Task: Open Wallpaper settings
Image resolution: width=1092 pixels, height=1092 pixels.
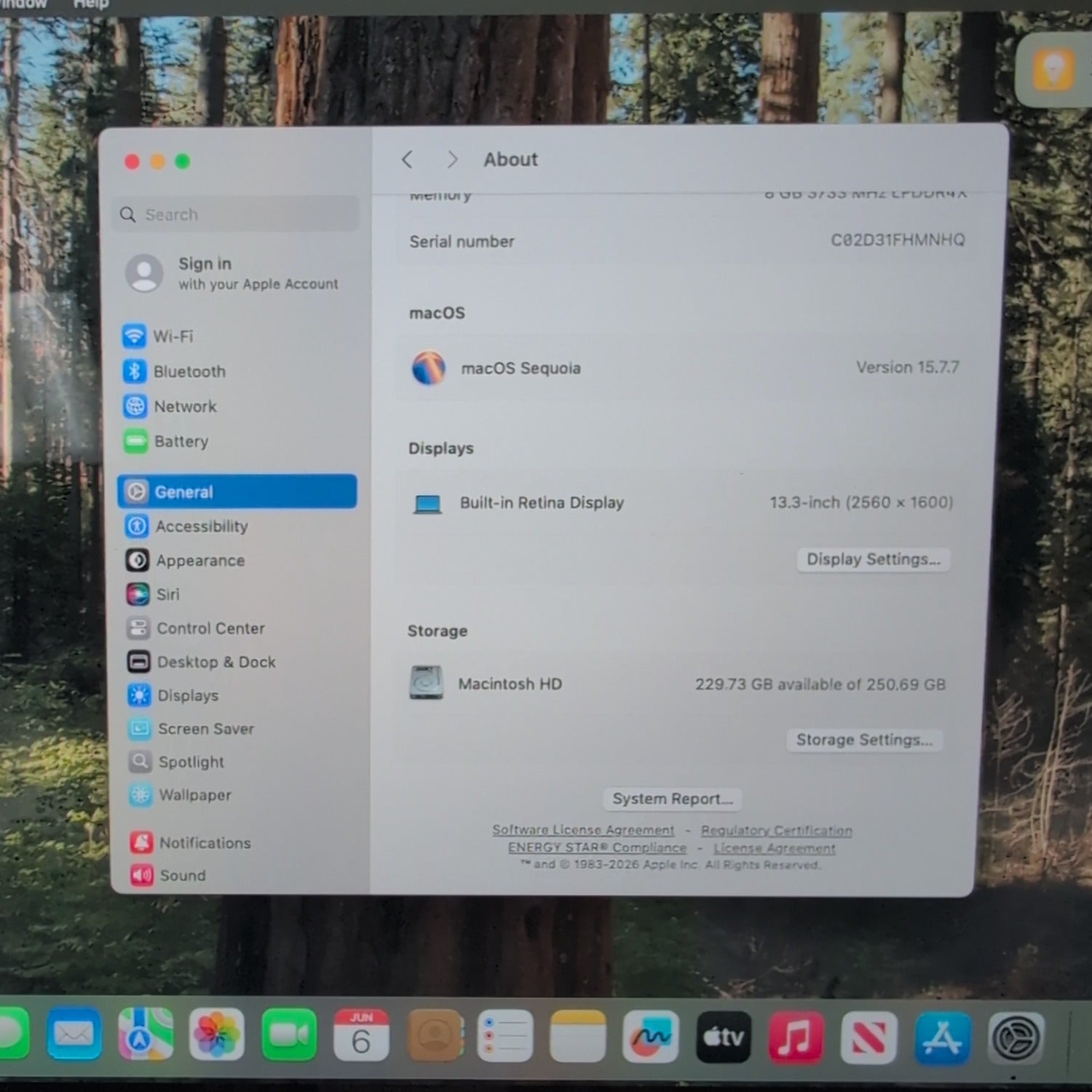Action: (181, 794)
